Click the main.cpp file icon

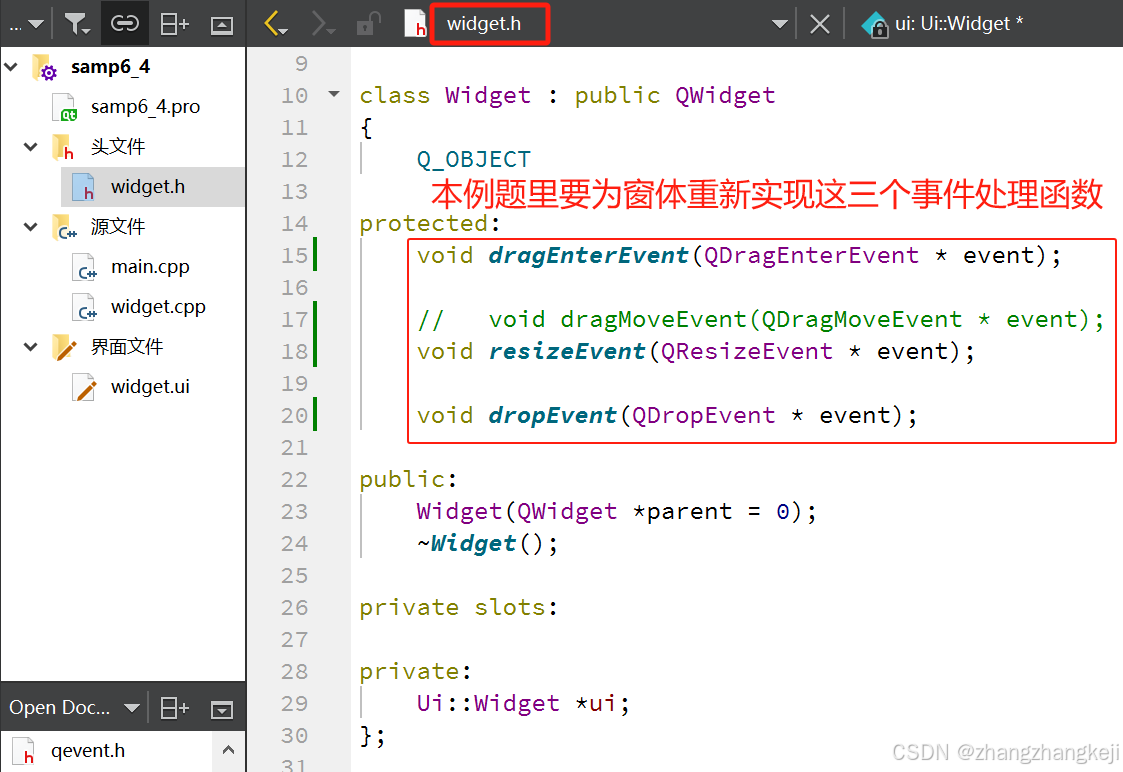pyautogui.click(x=85, y=267)
